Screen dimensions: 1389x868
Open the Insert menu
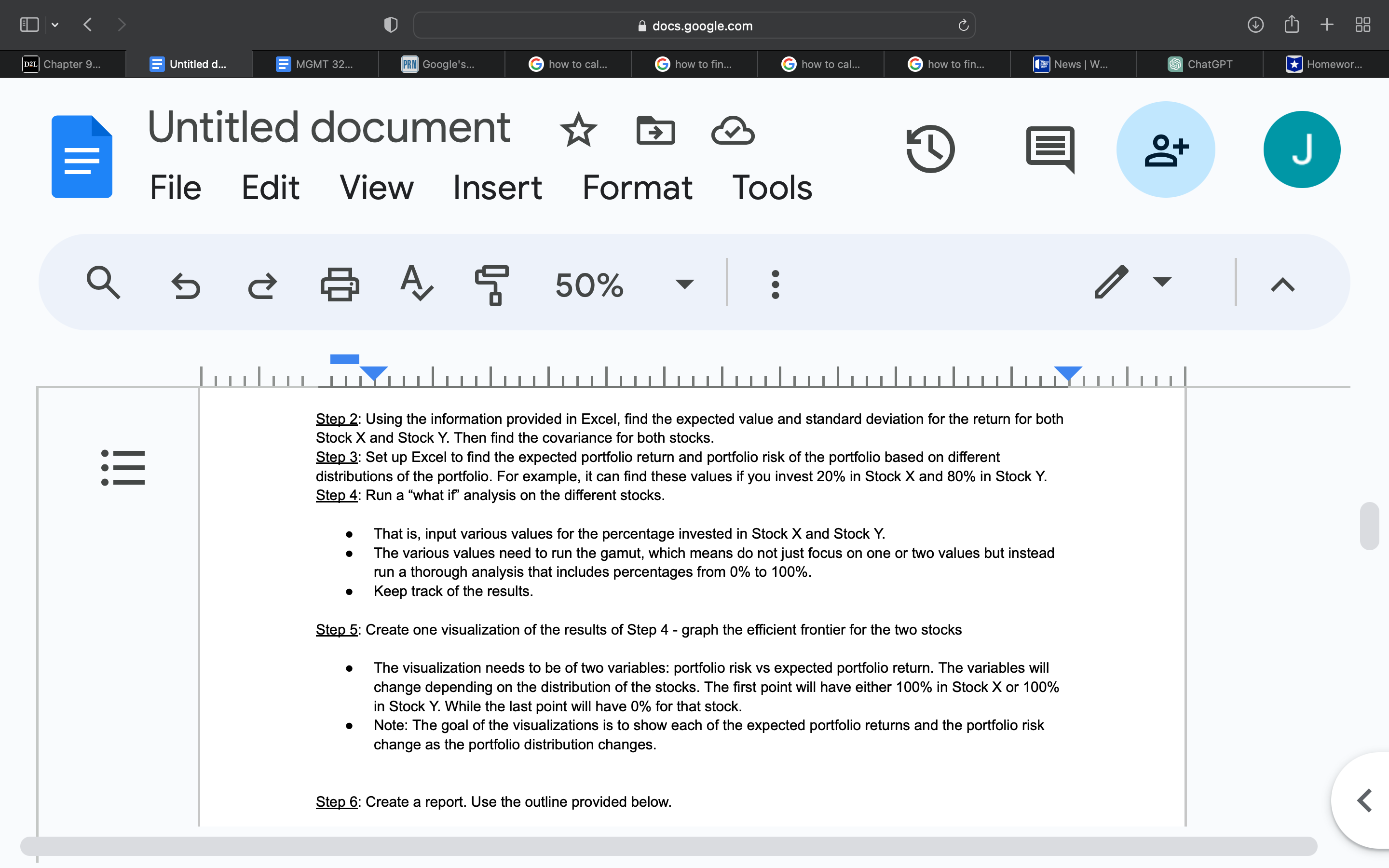pos(497,188)
